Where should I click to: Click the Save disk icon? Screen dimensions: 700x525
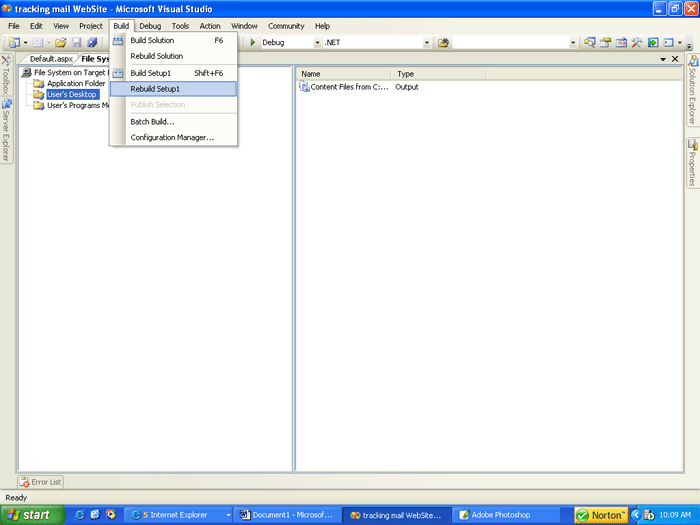coord(77,42)
